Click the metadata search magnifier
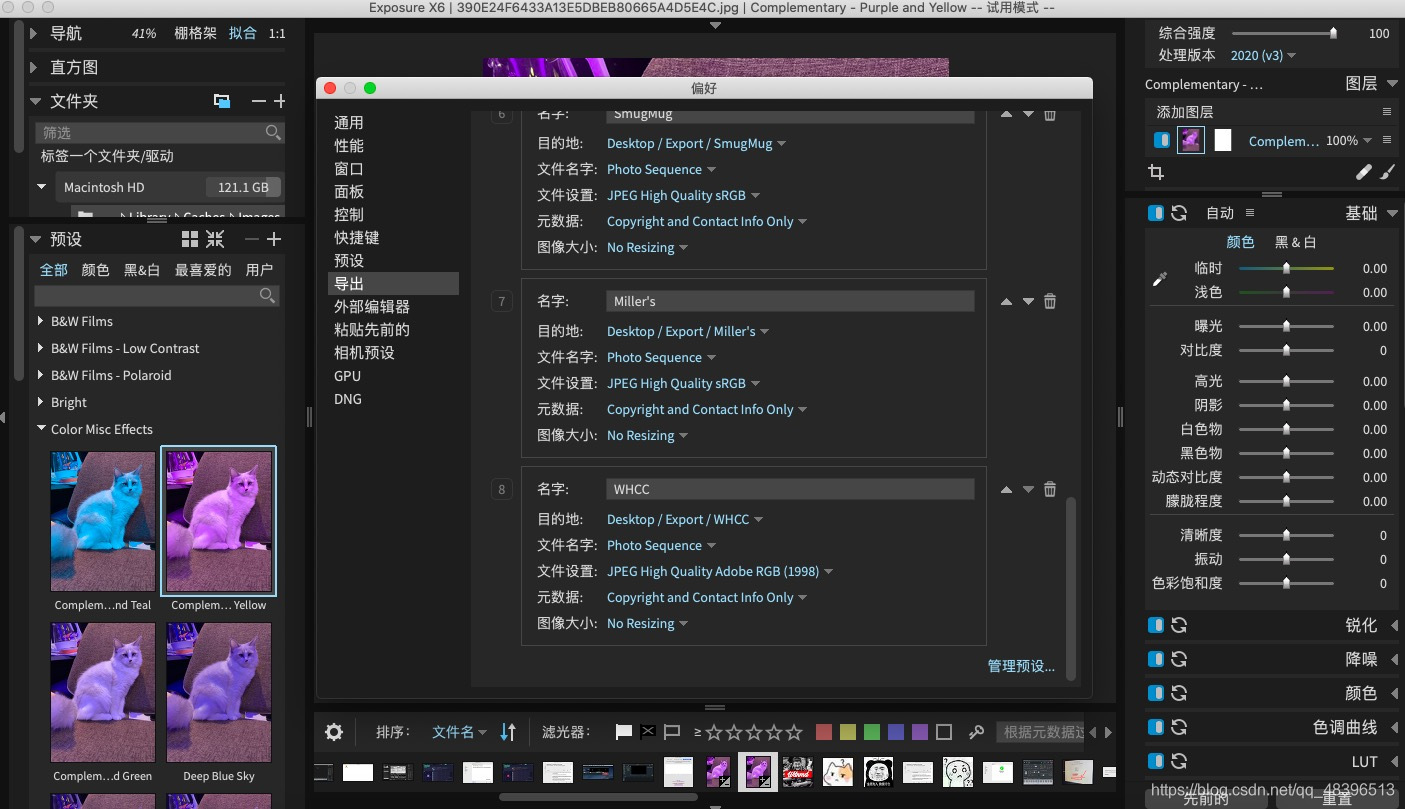Image resolution: width=1405 pixels, height=809 pixels. point(977,732)
